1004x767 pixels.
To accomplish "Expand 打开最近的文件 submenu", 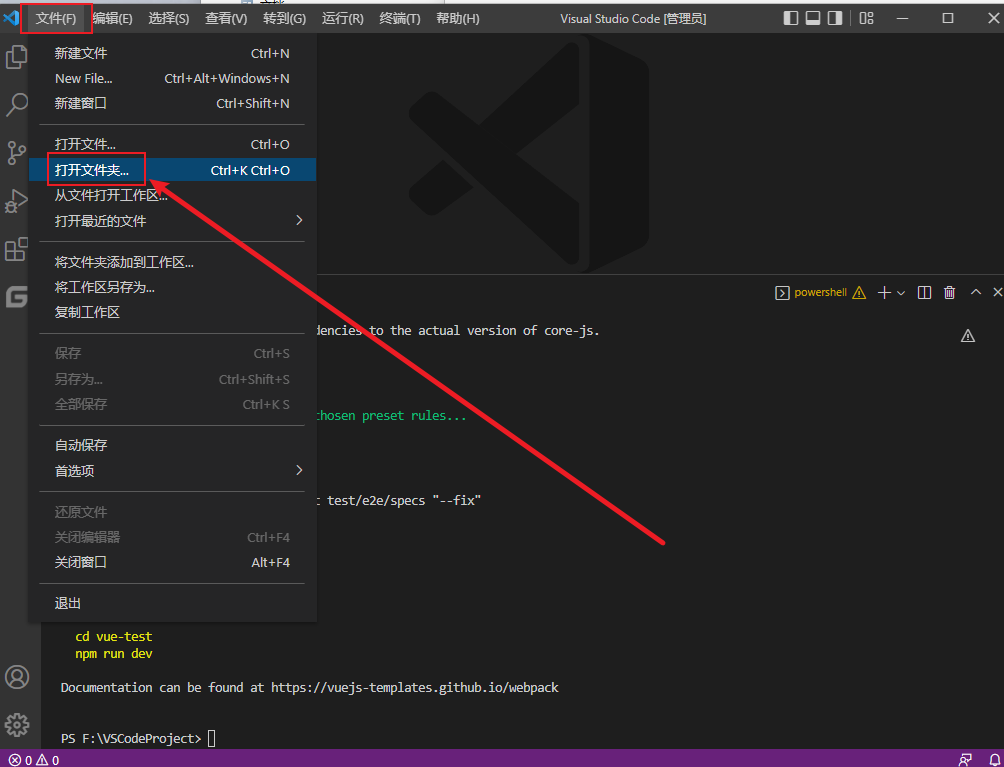I will [172, 221].
